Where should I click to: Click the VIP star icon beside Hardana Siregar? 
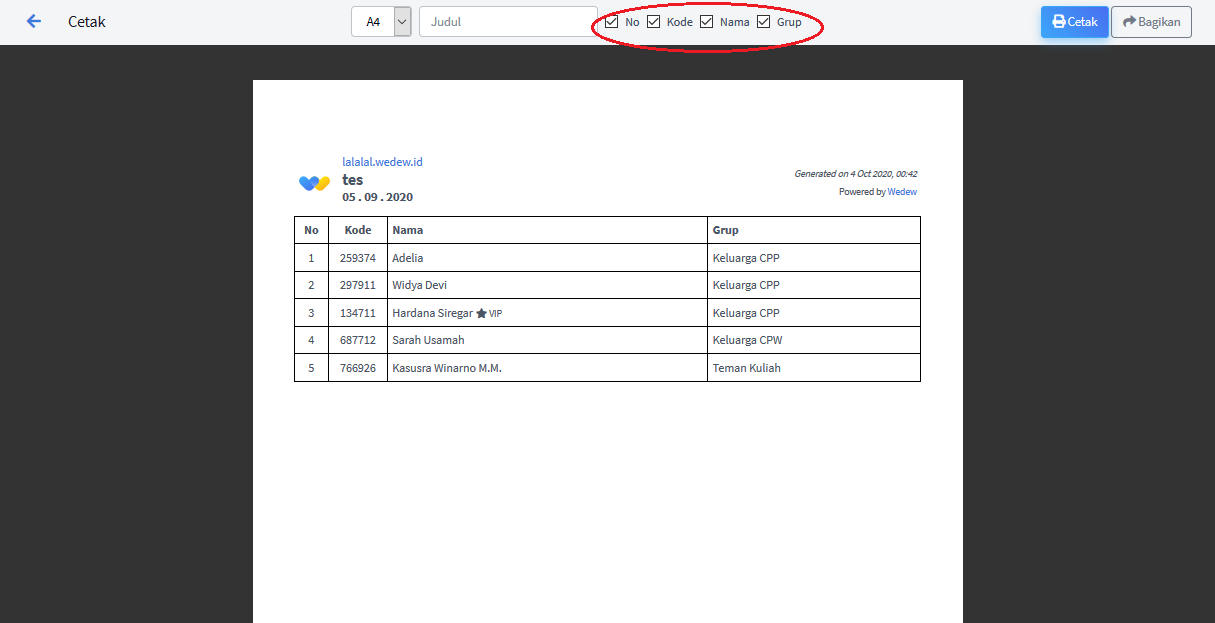click(x=481, y=313)
